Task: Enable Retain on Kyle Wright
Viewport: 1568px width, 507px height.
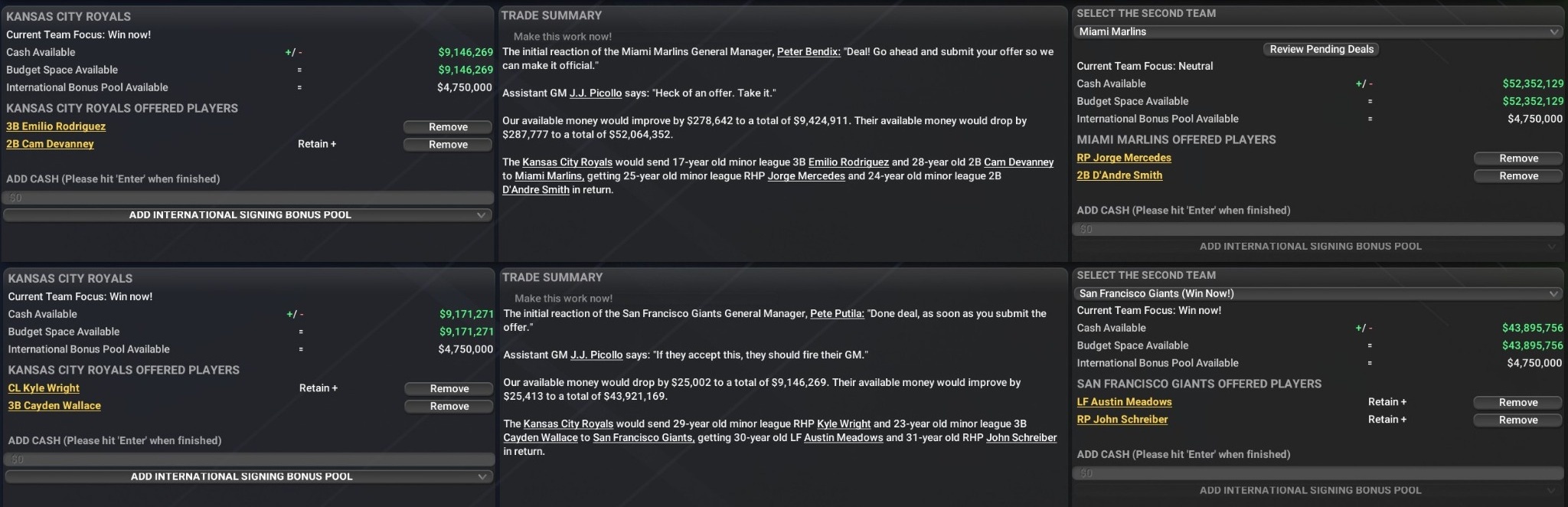Action: (317, 388)
